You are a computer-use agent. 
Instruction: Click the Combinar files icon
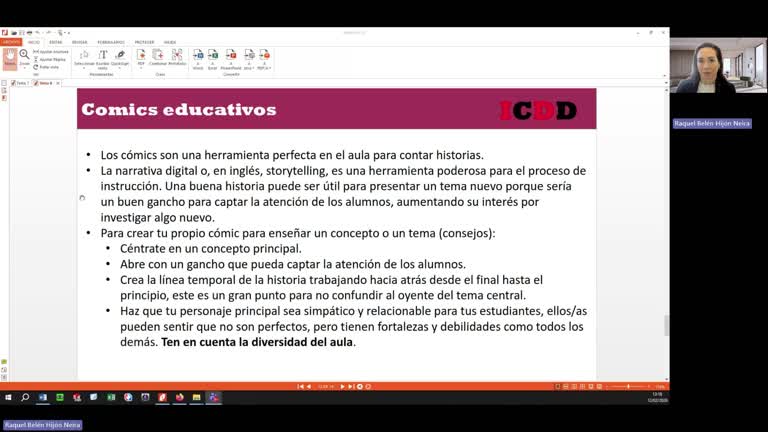click(158, 58)
